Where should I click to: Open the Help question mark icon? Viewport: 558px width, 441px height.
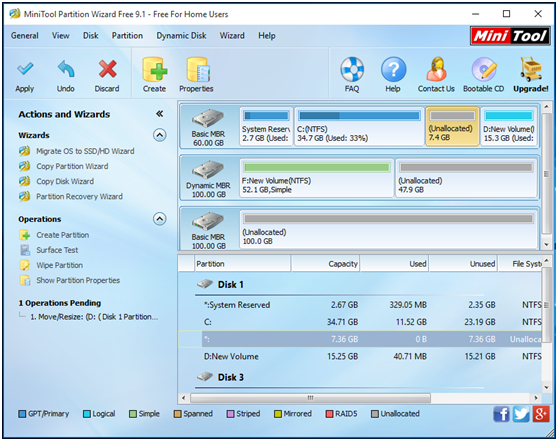pyautogui.click(x=393, y=69)
